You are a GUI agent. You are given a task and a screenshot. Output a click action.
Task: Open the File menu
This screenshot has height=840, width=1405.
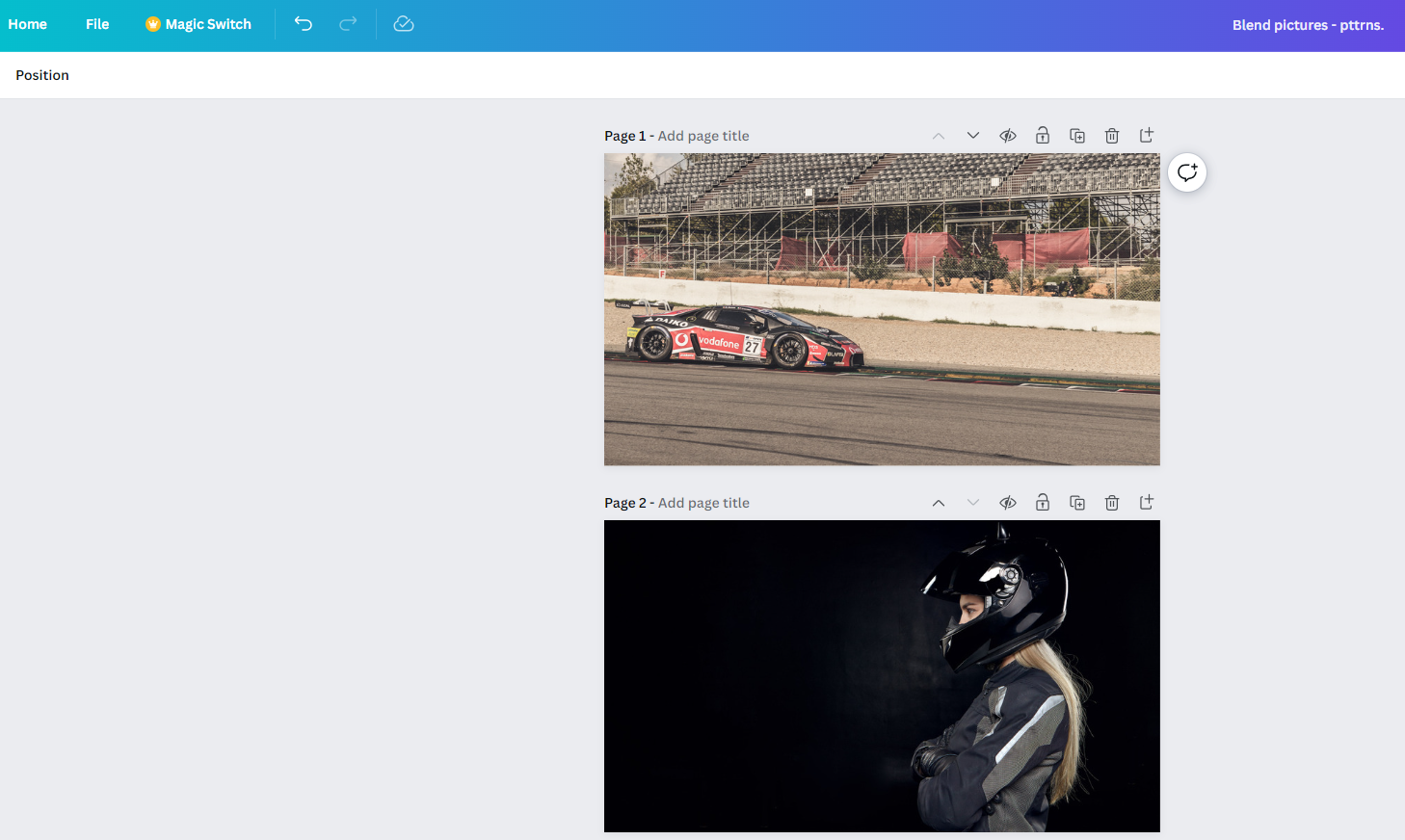[x=97, y=24]
